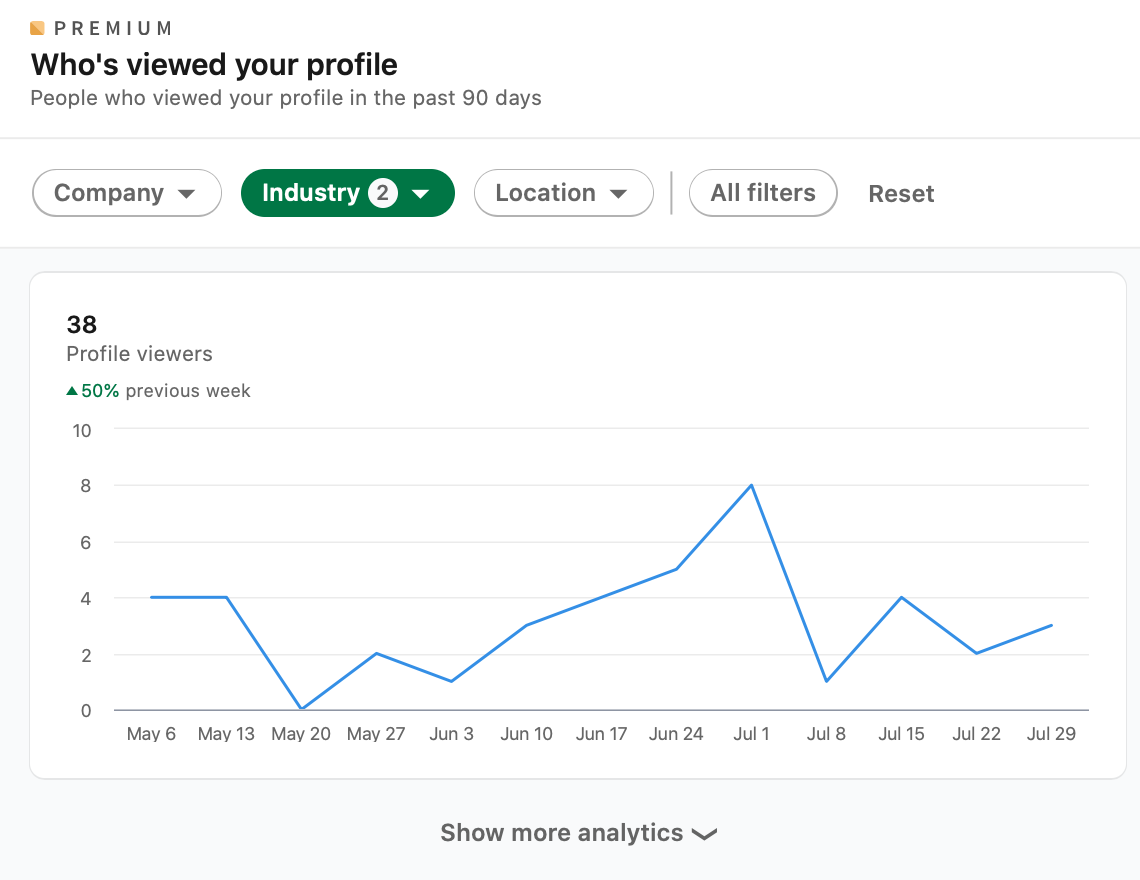The image size is (1140, 880).
Task: Click the All filters button
Action: click(x=763, y=193)
